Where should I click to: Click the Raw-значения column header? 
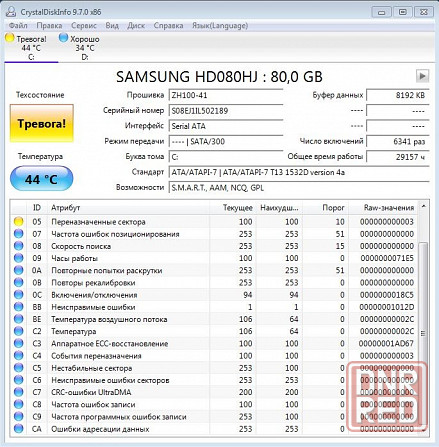pyautogui.click(x=383, y=208)
